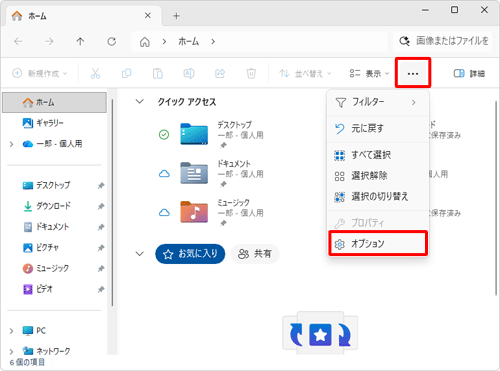
Task: Open ピクチャ in the sidebar
Action: pyautogui.click(x=41, y=248)
